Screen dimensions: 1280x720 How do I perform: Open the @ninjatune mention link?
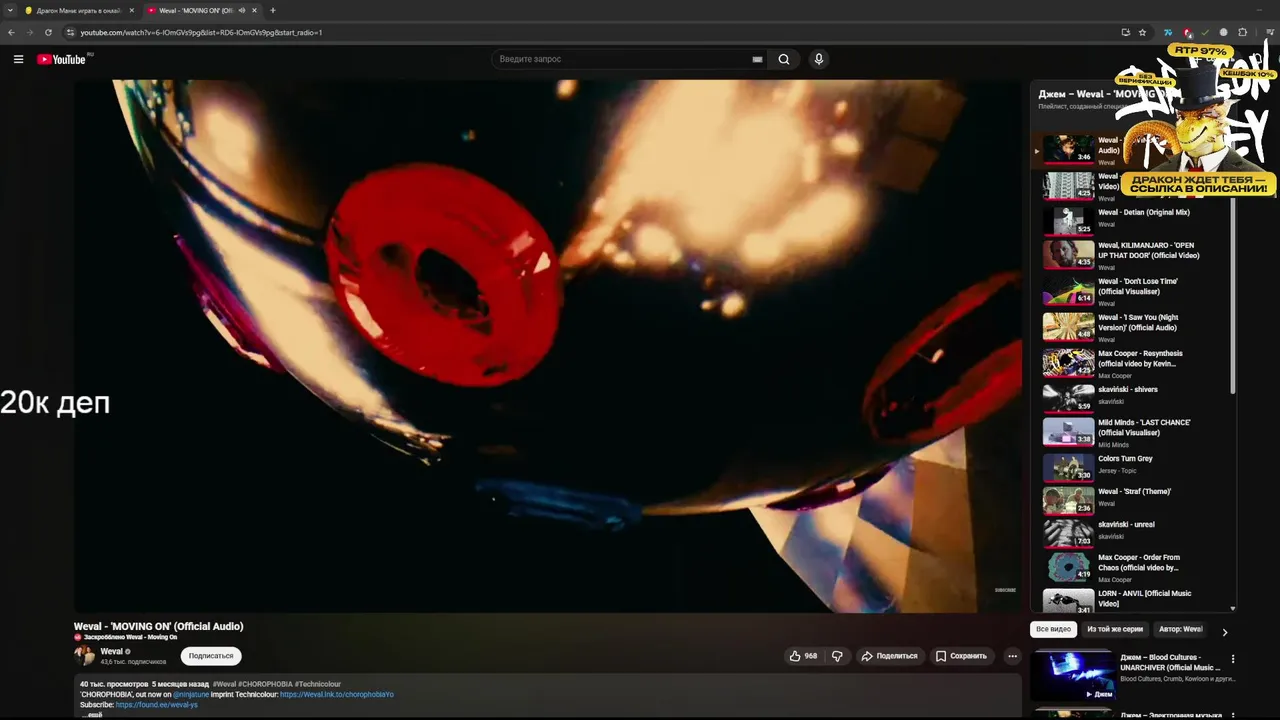coord(189,694)
